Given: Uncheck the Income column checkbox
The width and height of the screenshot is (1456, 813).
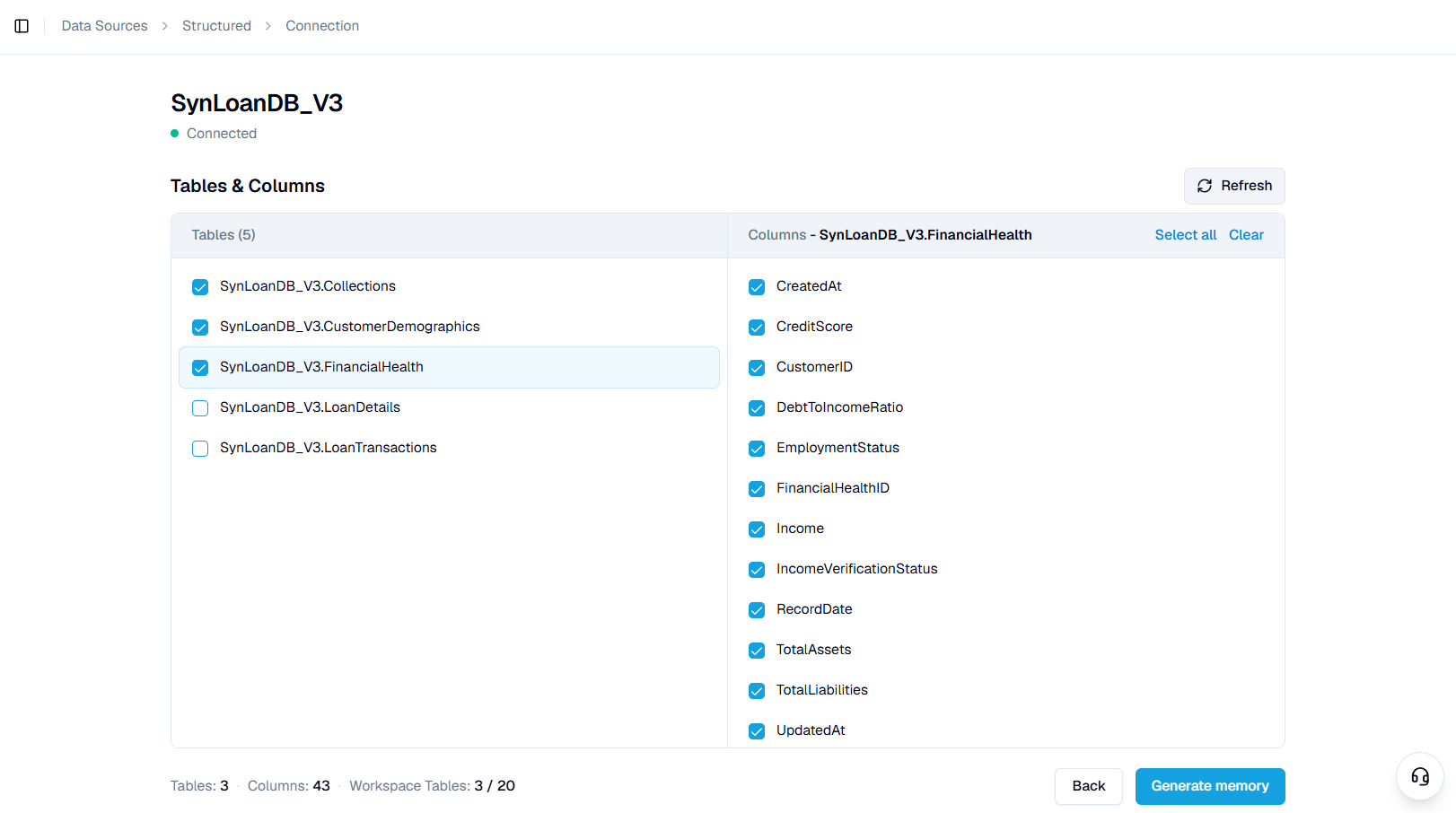Looking at the screenshot, I should point(757,529).
